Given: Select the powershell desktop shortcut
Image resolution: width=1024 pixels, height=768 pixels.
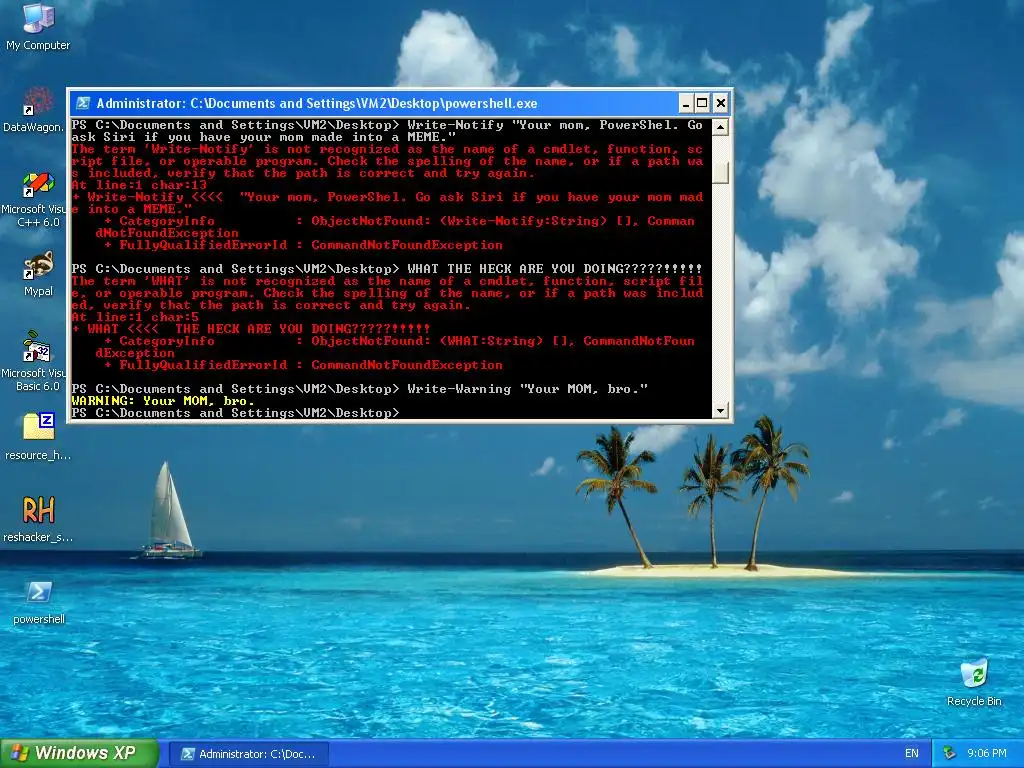Looking at the screenshot, I should coord(39,601).
